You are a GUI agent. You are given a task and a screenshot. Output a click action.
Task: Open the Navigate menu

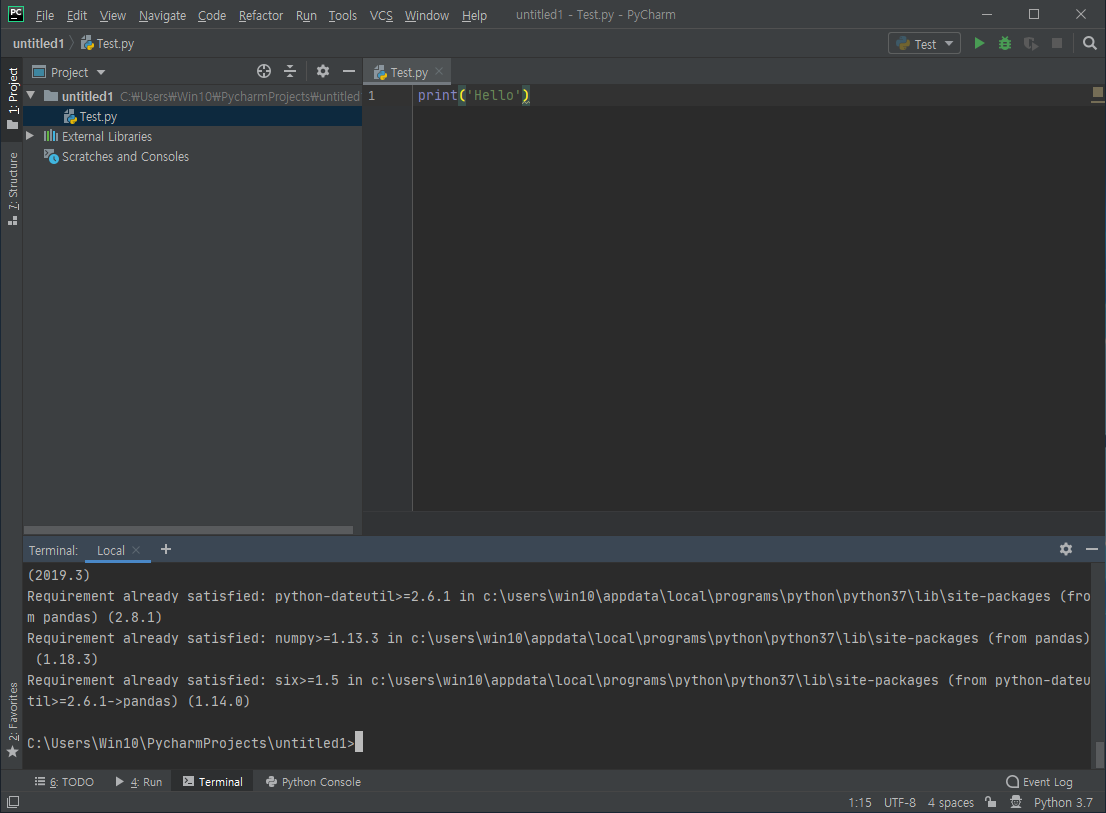162,15
